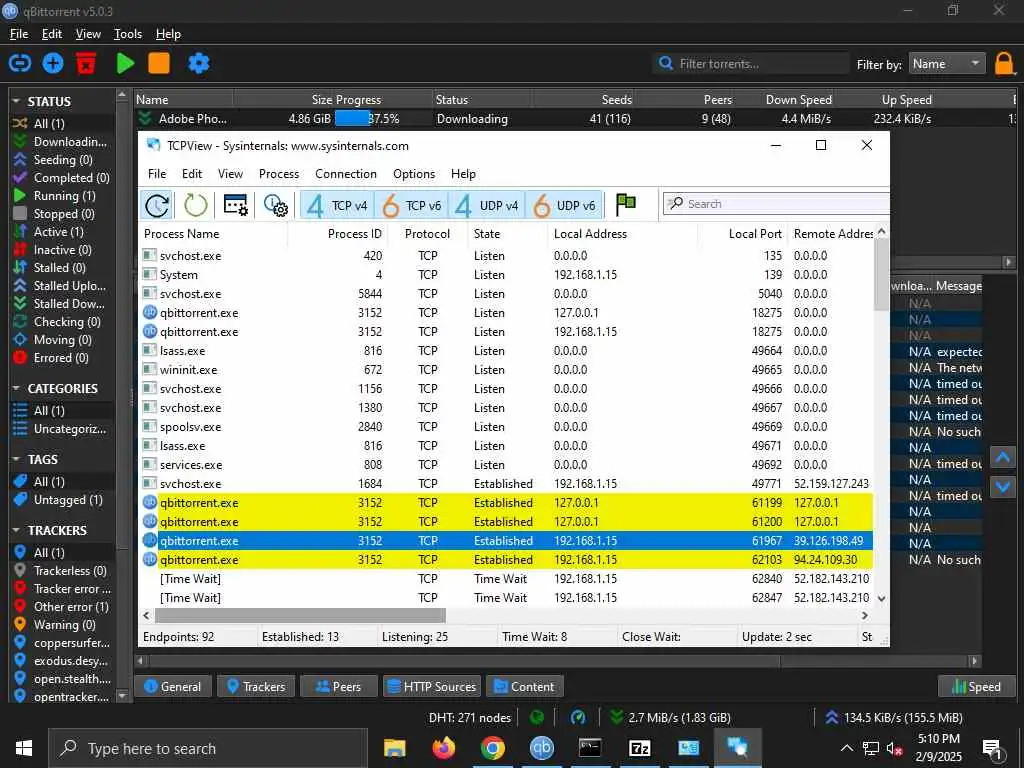Viewport: 1024px width, 768px height.
Task: Open the Filter by Name dropdown
Action: (946, 63)
